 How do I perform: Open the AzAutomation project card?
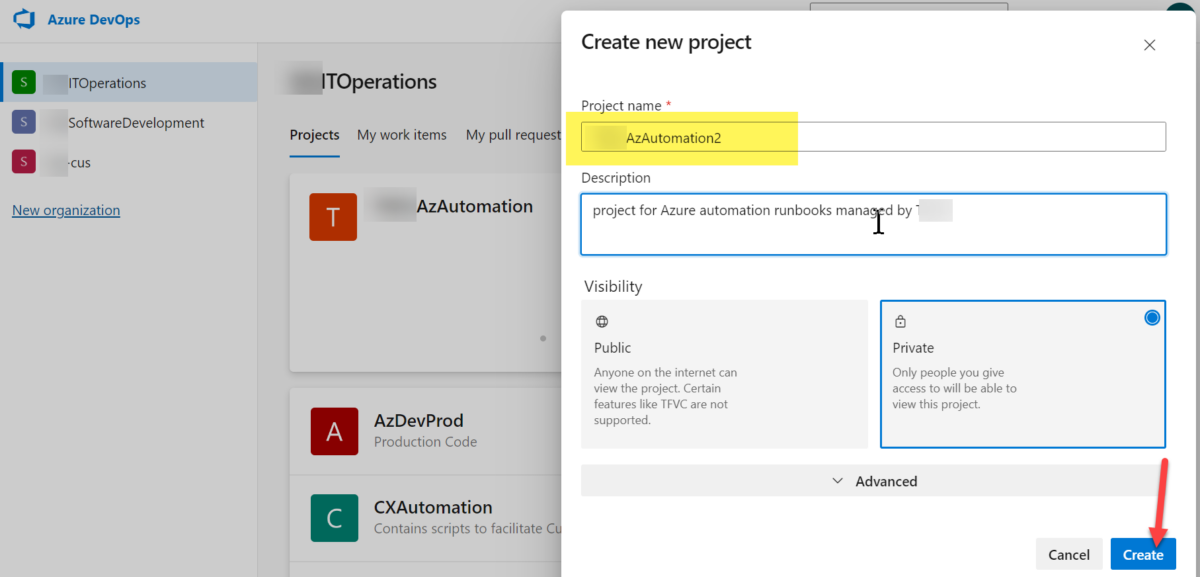click(426, 272)
